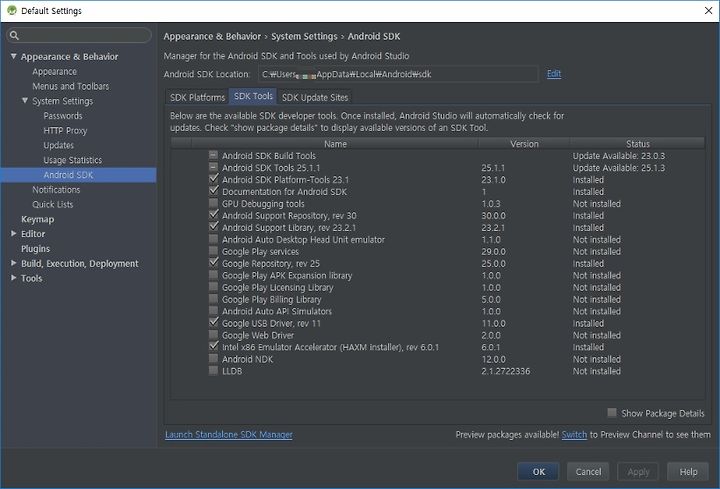Open Plugins settings
The image size is (720, 489).
(35, 248)
